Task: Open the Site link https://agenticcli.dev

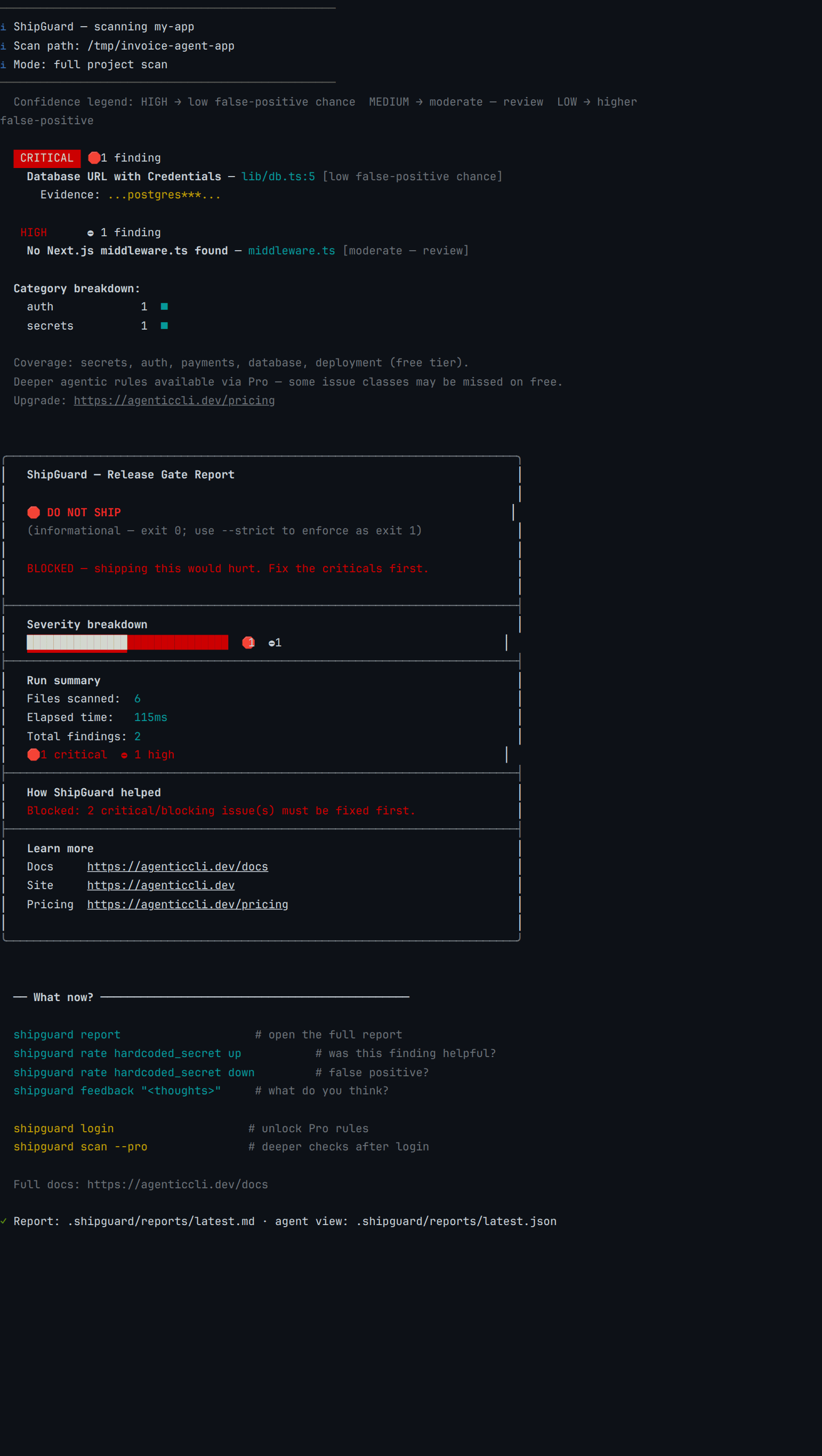Action: coord(161,885)
